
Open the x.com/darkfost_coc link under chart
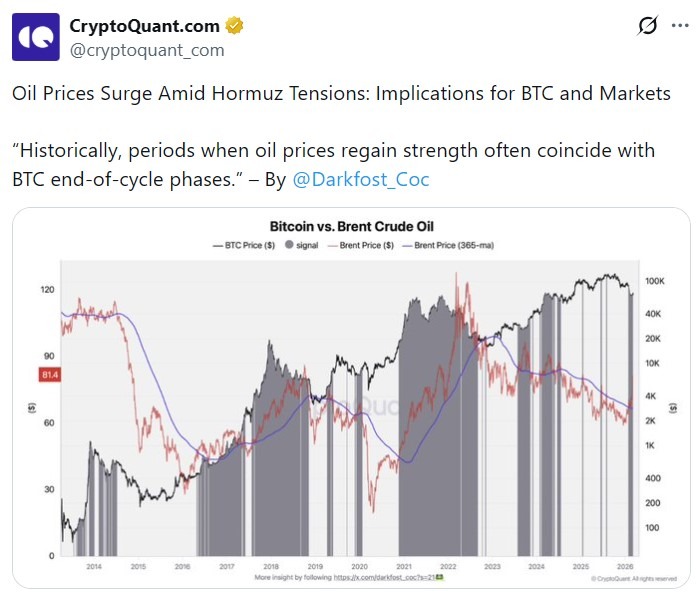(379, 577)
